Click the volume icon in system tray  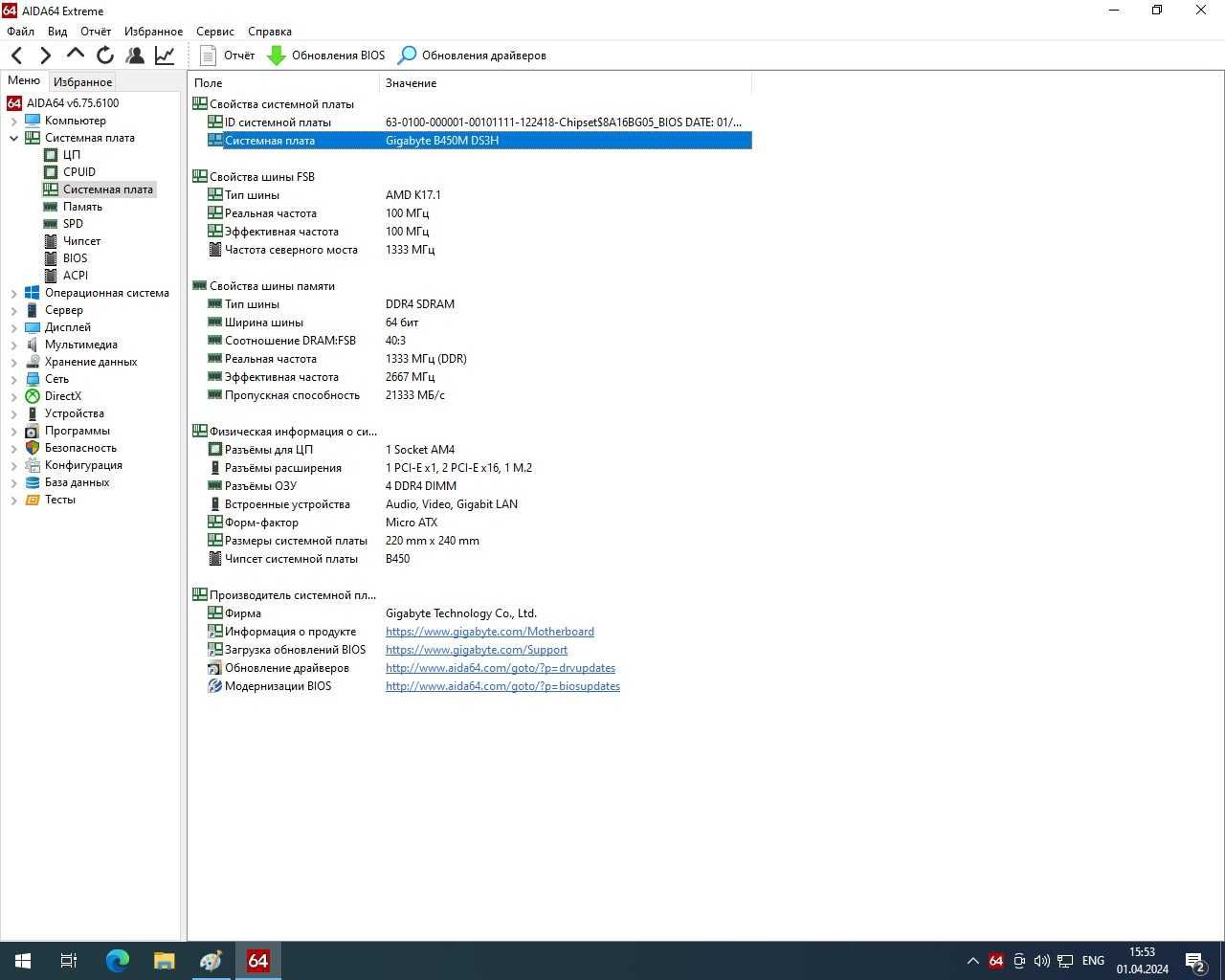[1042, 961]
